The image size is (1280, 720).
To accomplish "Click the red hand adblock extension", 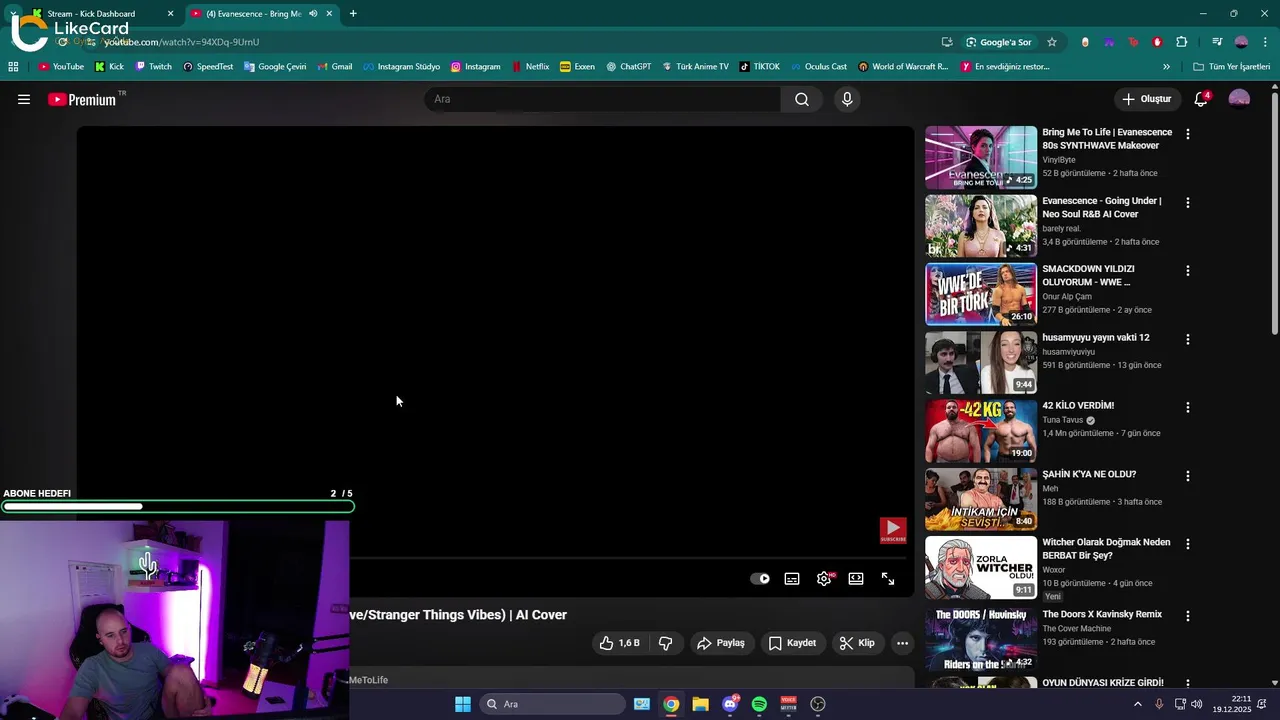I will [x=1157, y=42].
